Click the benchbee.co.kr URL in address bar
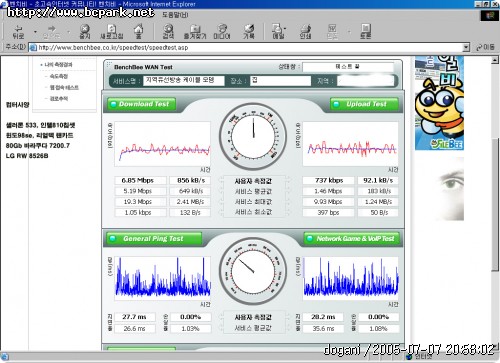500x363 pixels. pyautogui.click(x=113, y=48)
